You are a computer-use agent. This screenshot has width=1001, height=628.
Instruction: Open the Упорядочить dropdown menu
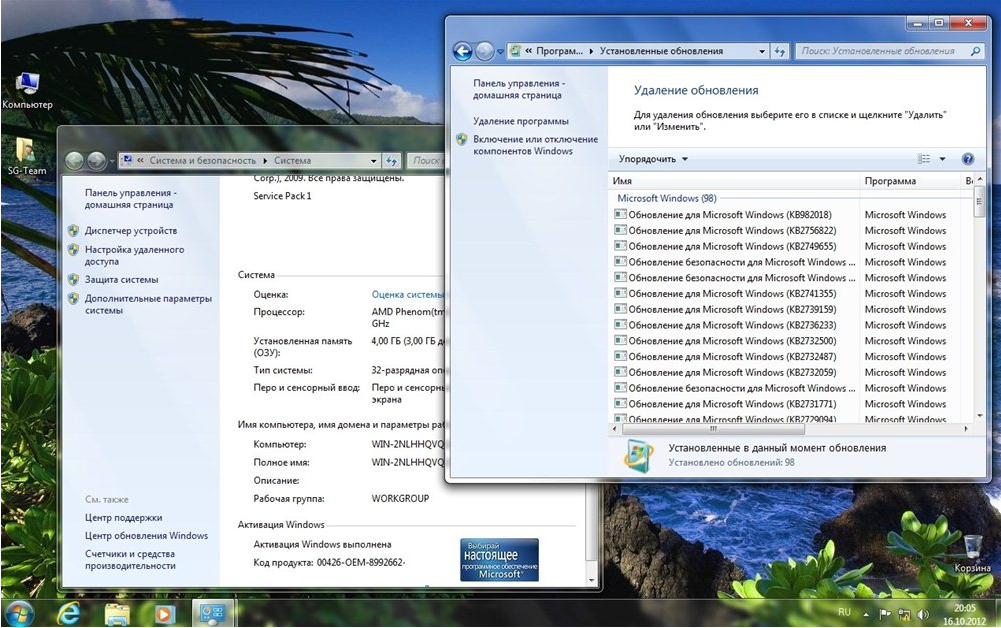point(653,159)
